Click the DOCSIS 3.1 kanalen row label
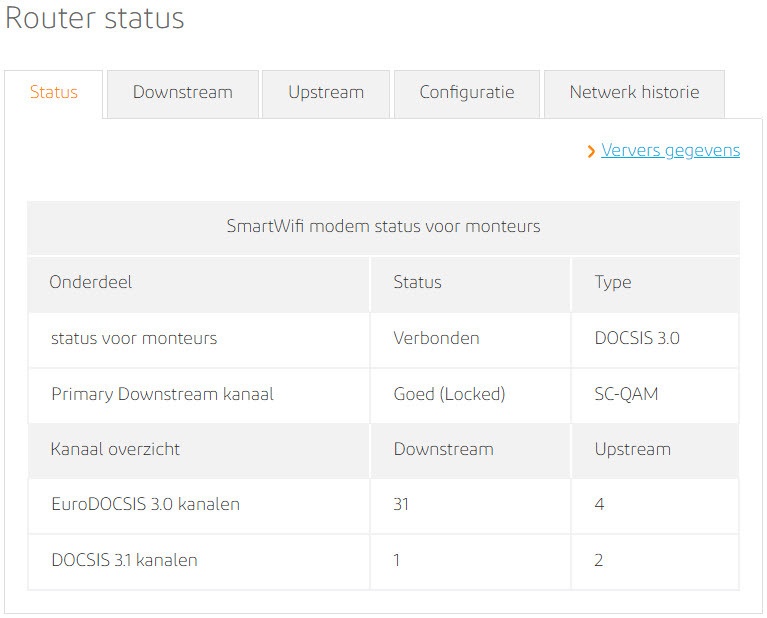 click(124, 560)
